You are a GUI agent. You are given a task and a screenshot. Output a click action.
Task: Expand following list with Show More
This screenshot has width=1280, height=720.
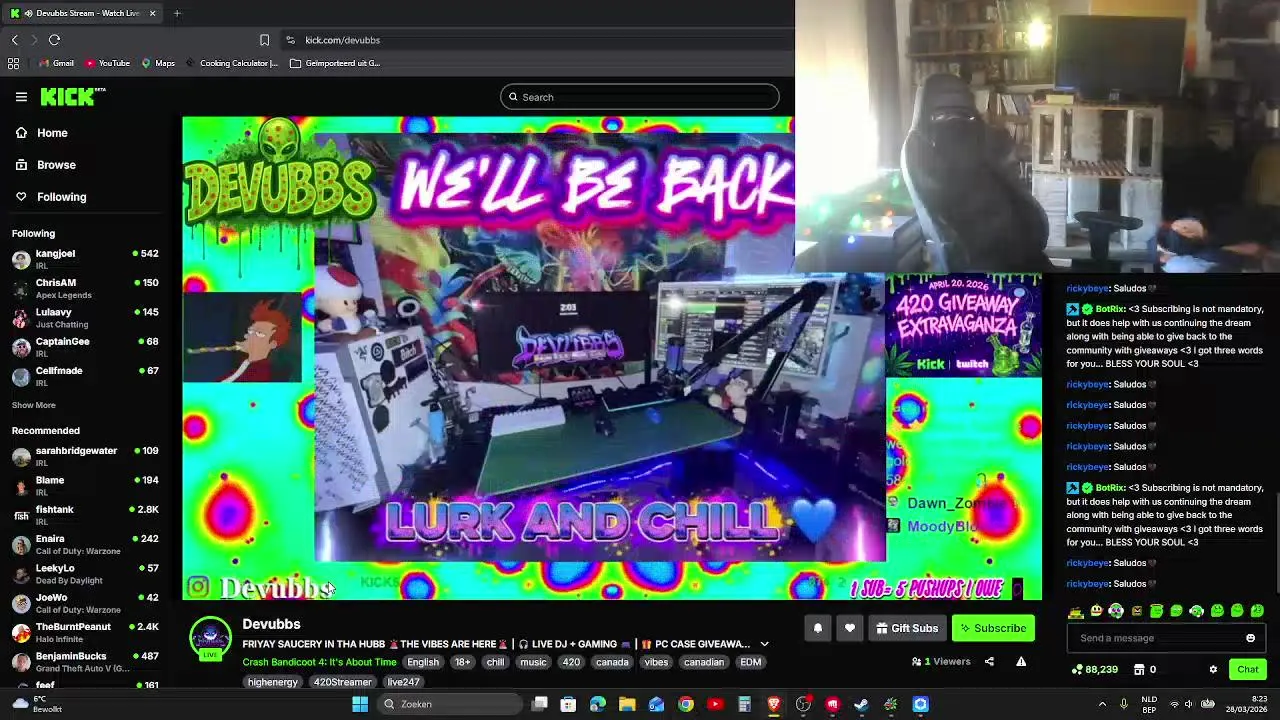point(34,405)
